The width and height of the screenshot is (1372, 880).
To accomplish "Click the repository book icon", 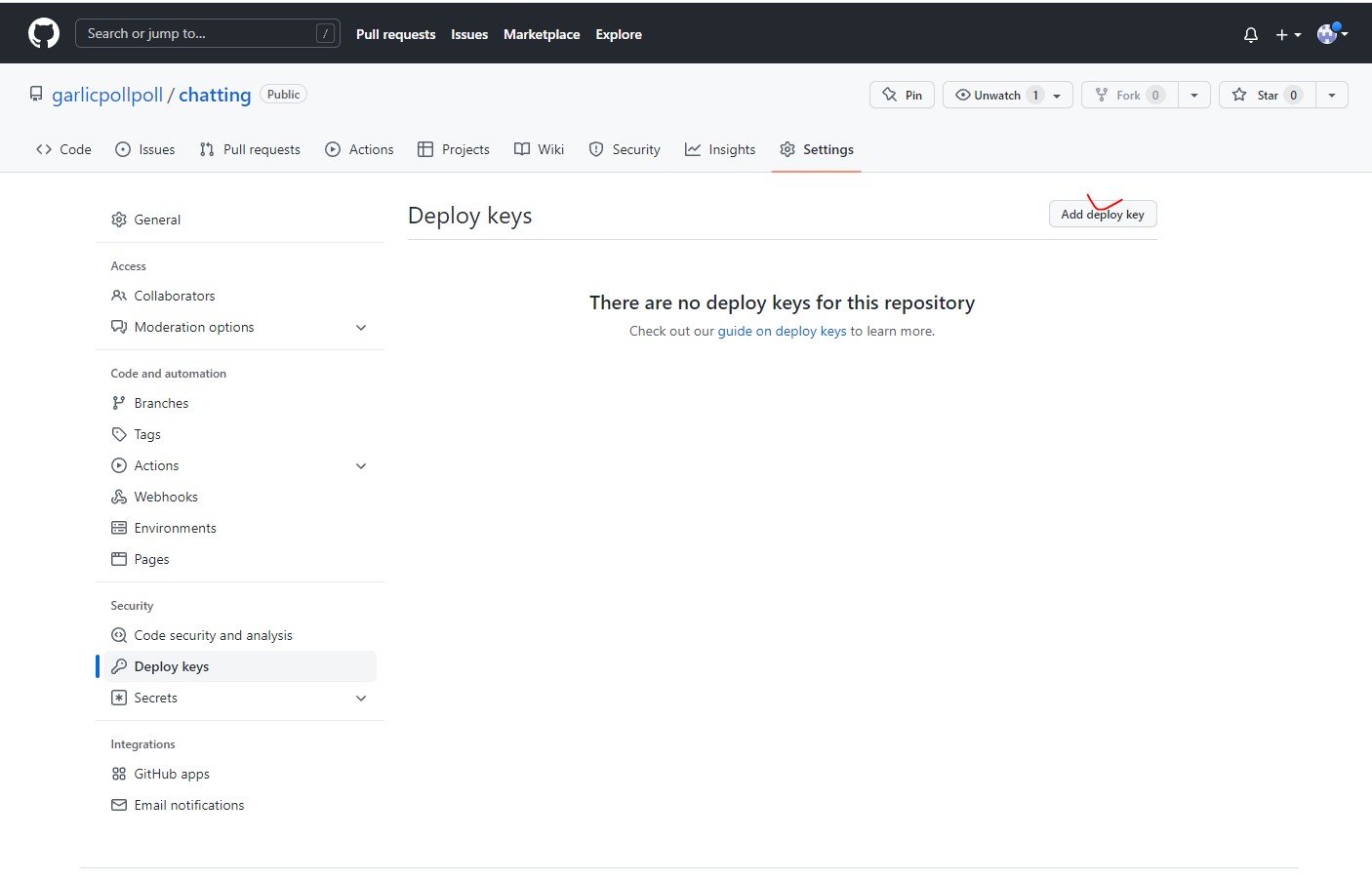I will (36, 95).
